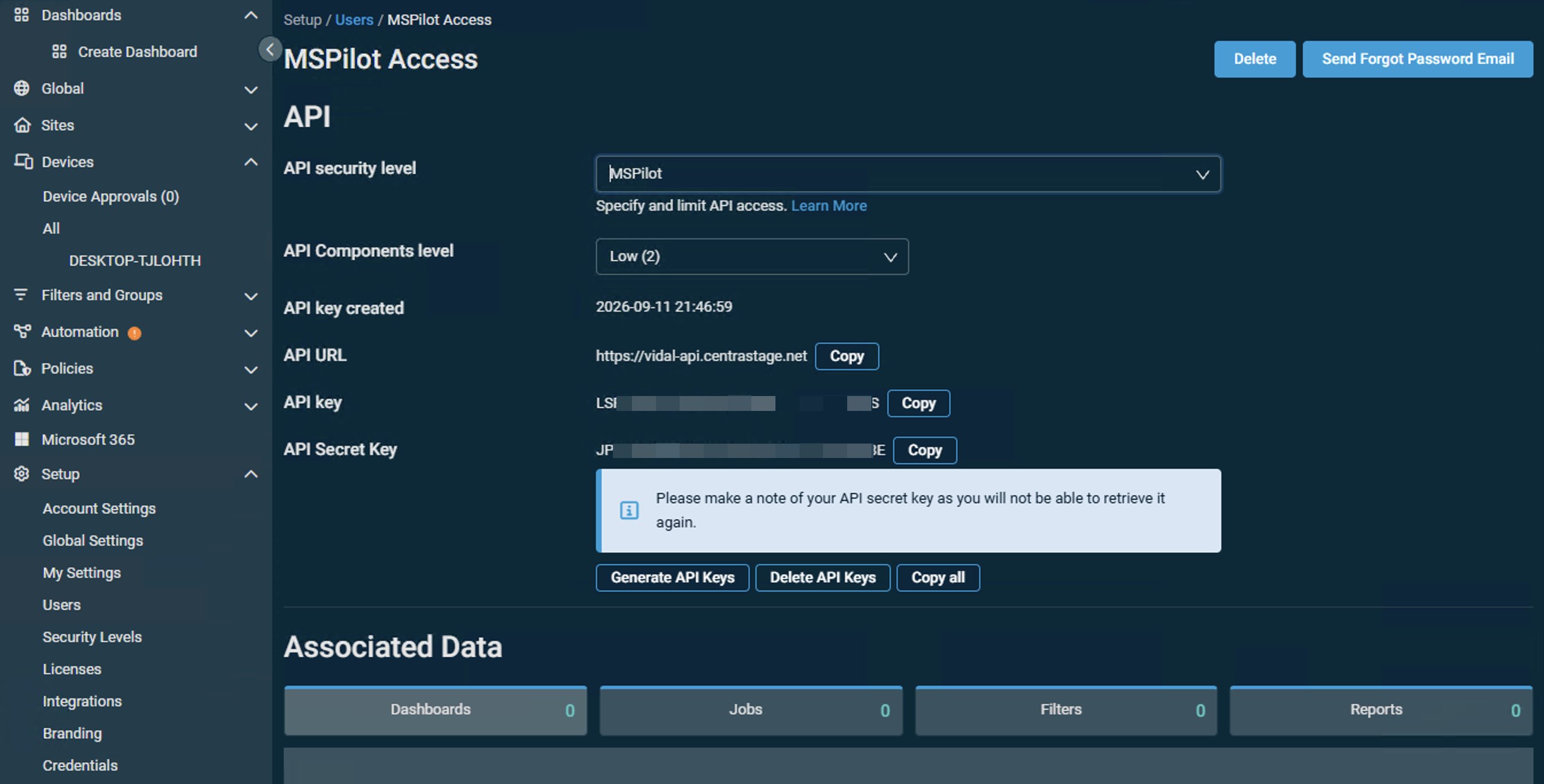
Task: Click Delete API Keys button
Action: point(823,577)
